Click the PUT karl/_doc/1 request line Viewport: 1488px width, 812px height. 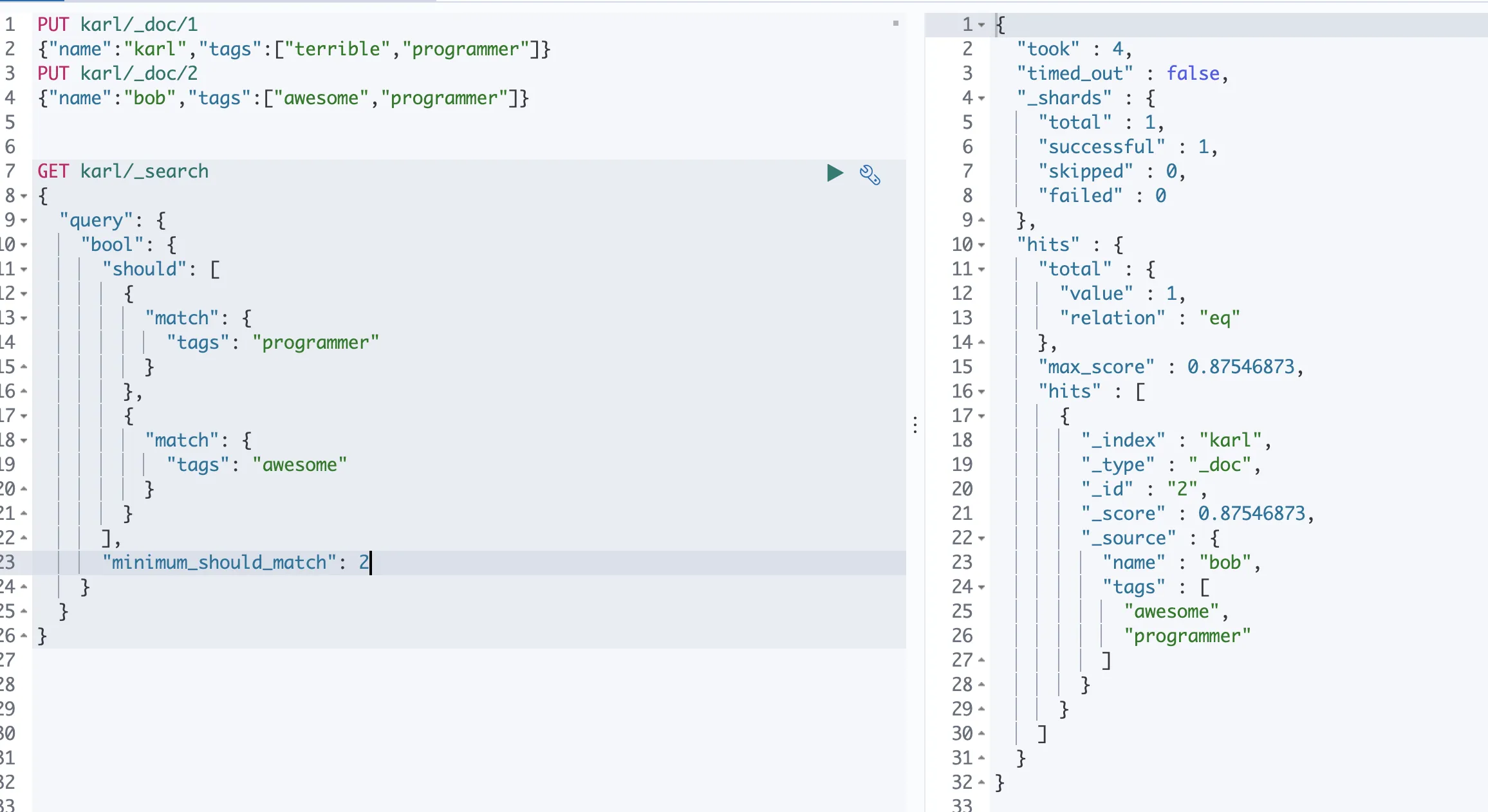tap(117, 25)
